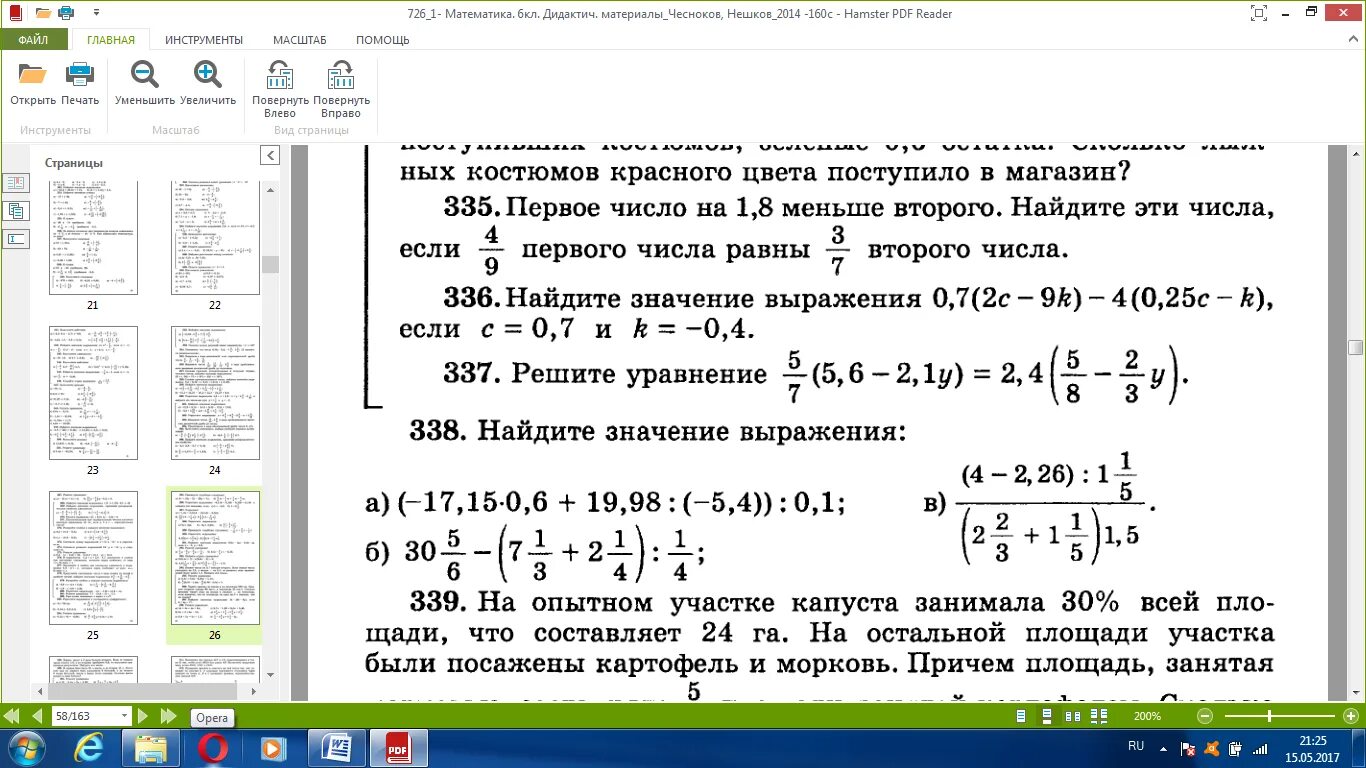Go to previous page arrow

(x=35, y=716)
